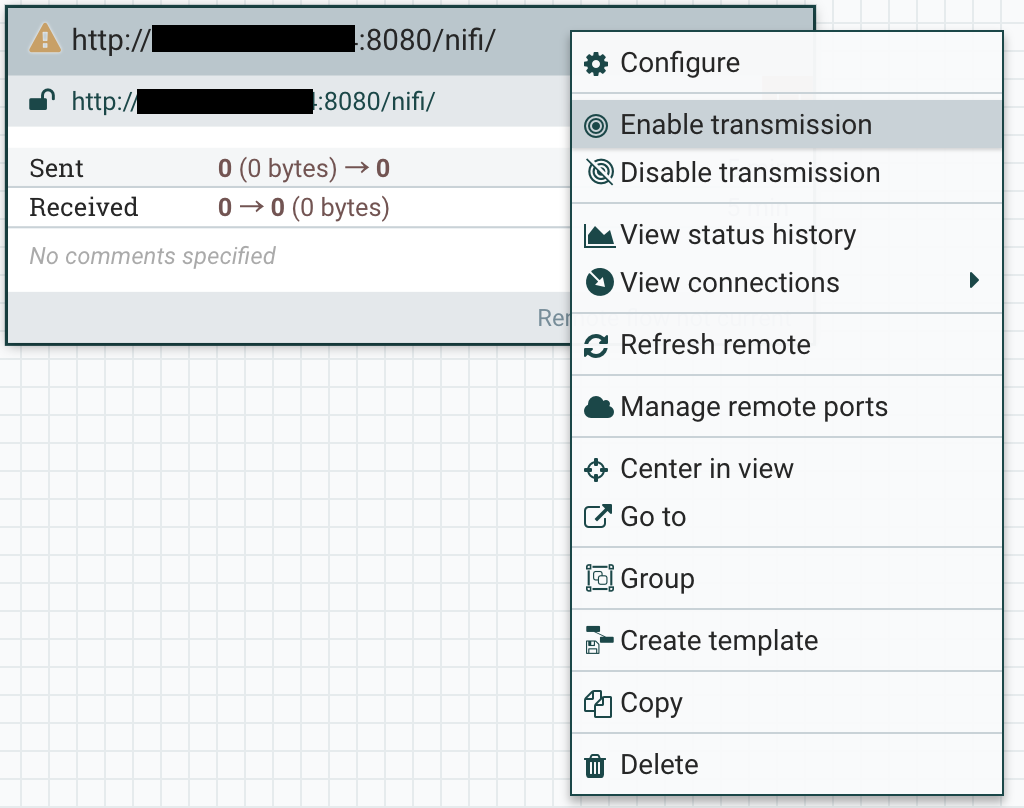Image resolution: width=1024 pixels, height=808 pixels.
Task: Click the Center in view crosshair icon
Action: 596,470
